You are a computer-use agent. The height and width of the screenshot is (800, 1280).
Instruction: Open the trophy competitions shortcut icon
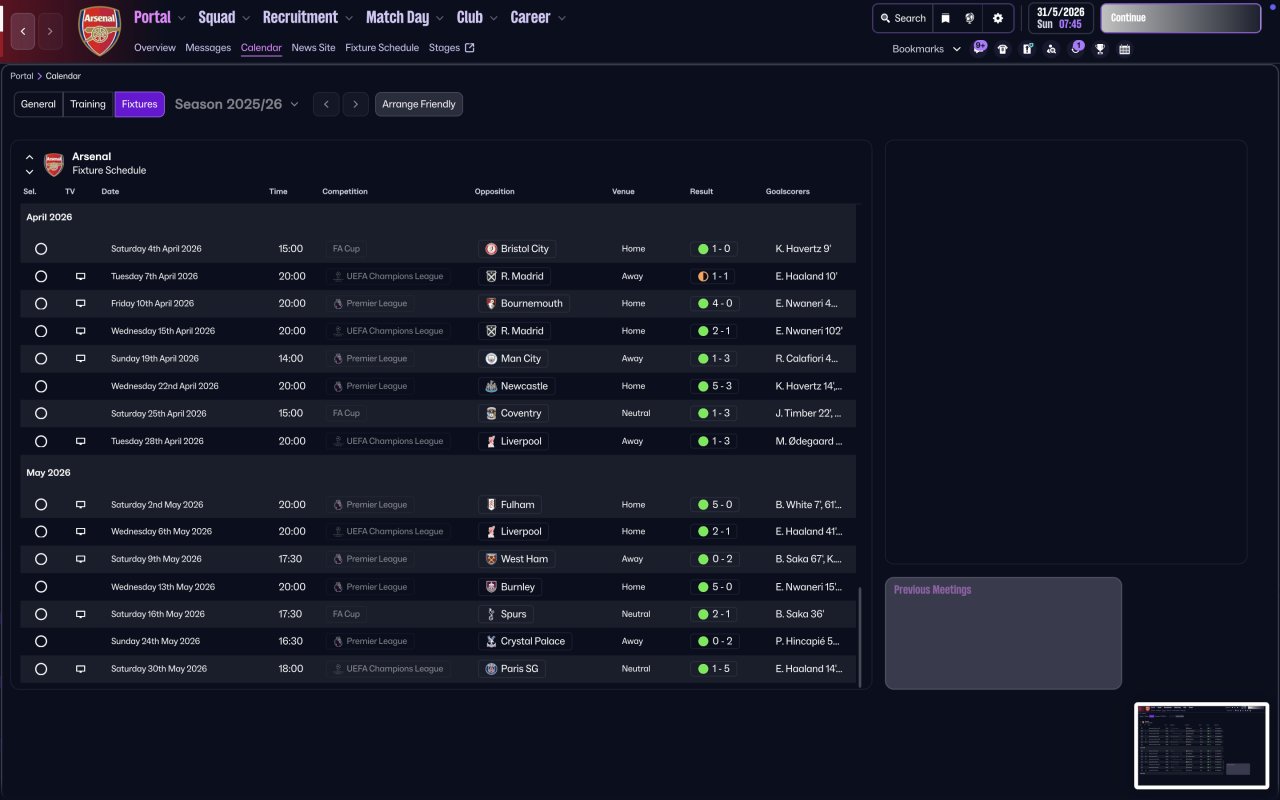point(1100,49)
